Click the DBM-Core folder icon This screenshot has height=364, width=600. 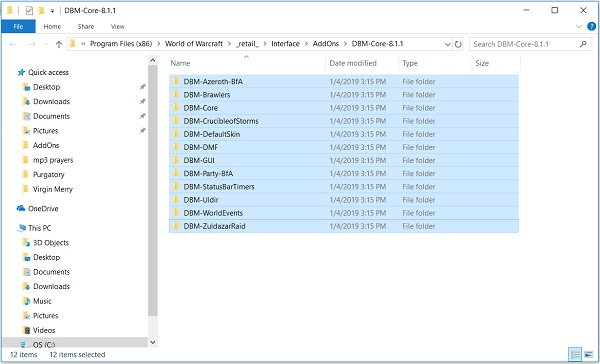(176, 108)
